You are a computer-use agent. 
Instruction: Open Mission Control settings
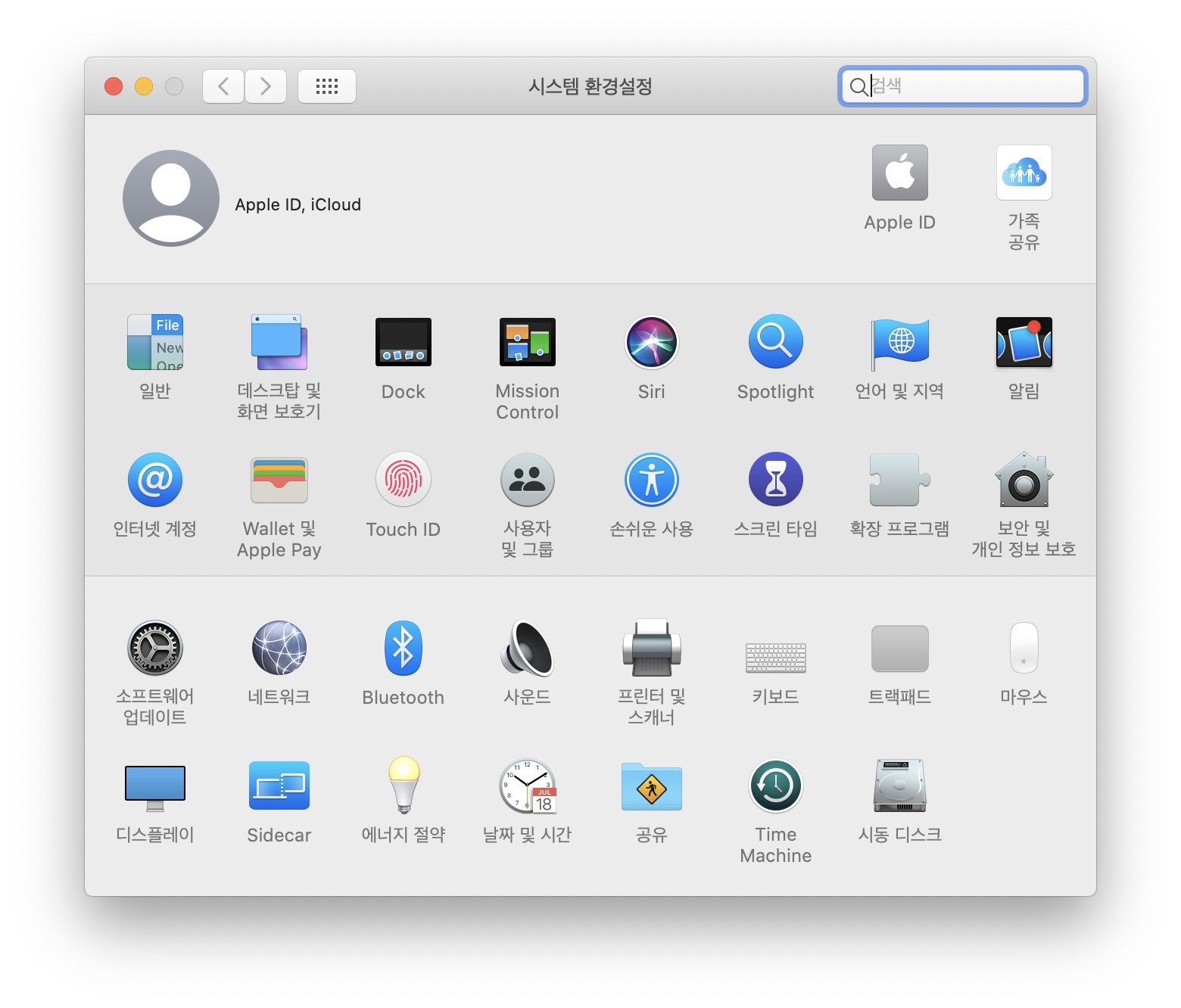tap(527, 343)
